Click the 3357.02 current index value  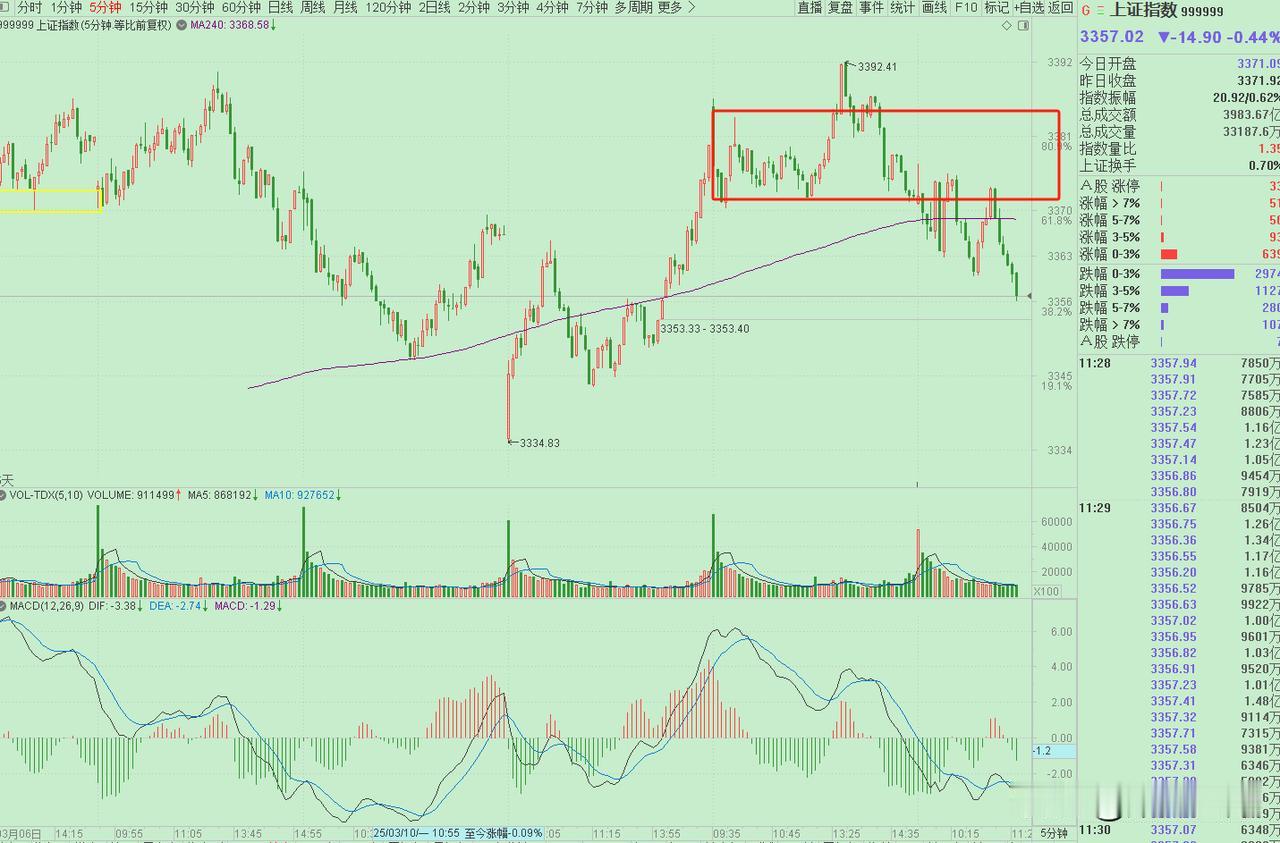tap(1111, 37)
